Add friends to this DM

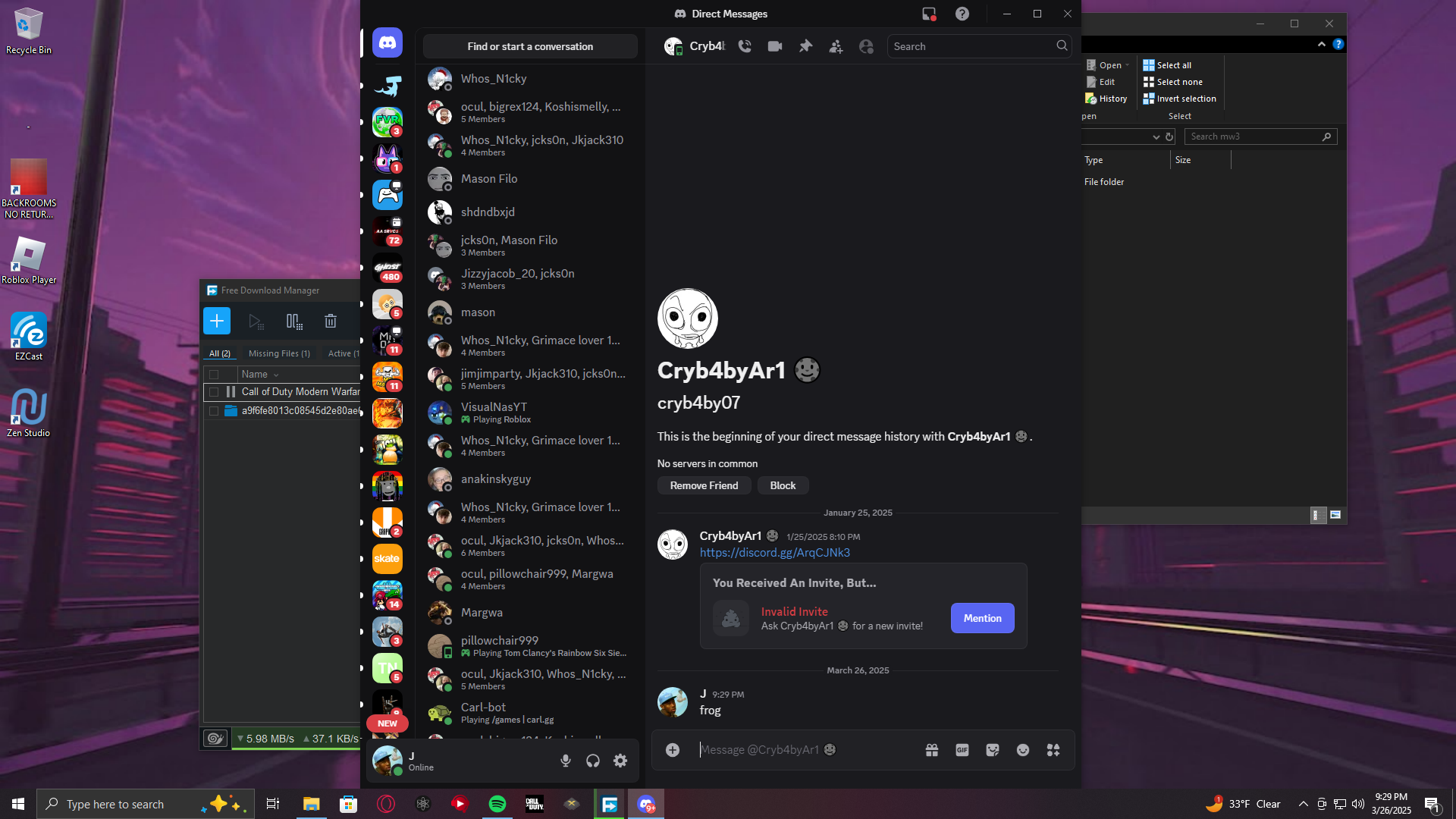pyautogui.click(x=836, y=46)
